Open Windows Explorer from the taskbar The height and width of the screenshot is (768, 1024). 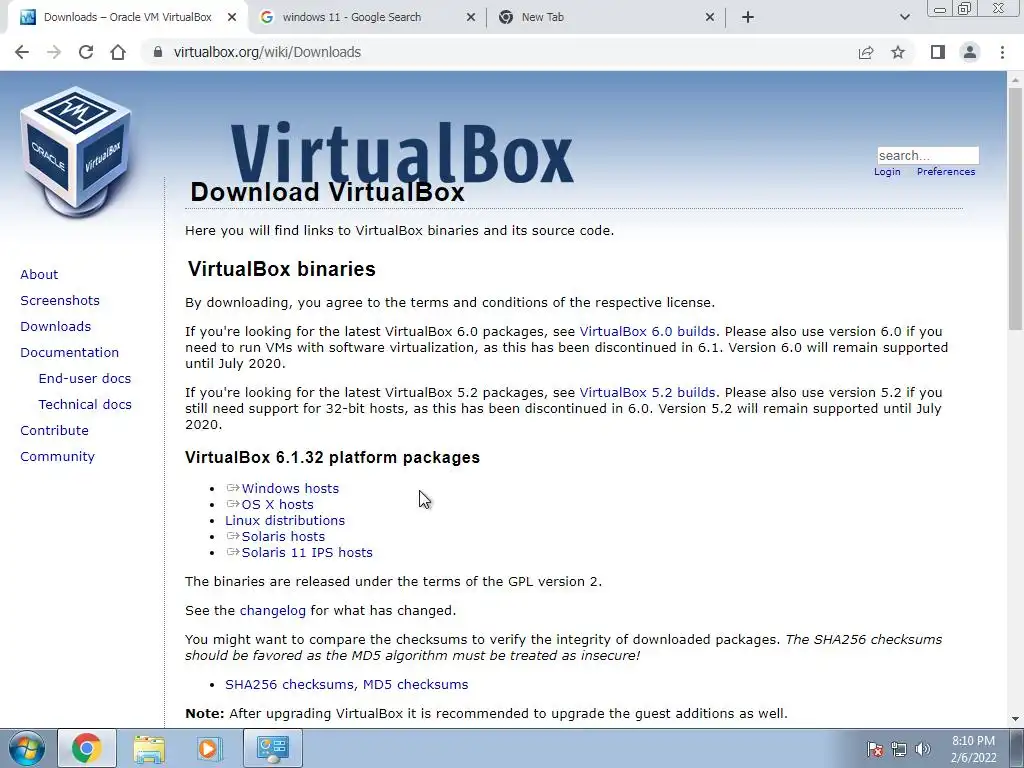(x=149, y=748)
